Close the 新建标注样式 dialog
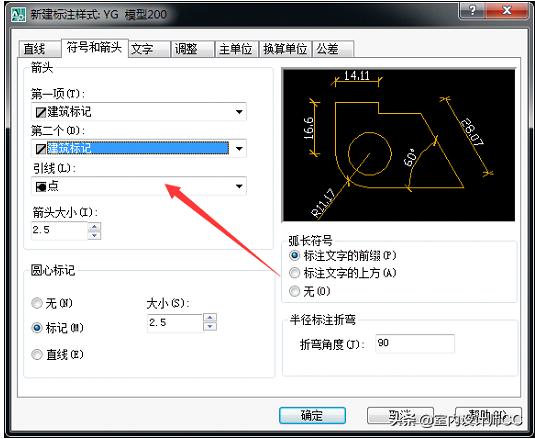 click(x=507, y=10)
